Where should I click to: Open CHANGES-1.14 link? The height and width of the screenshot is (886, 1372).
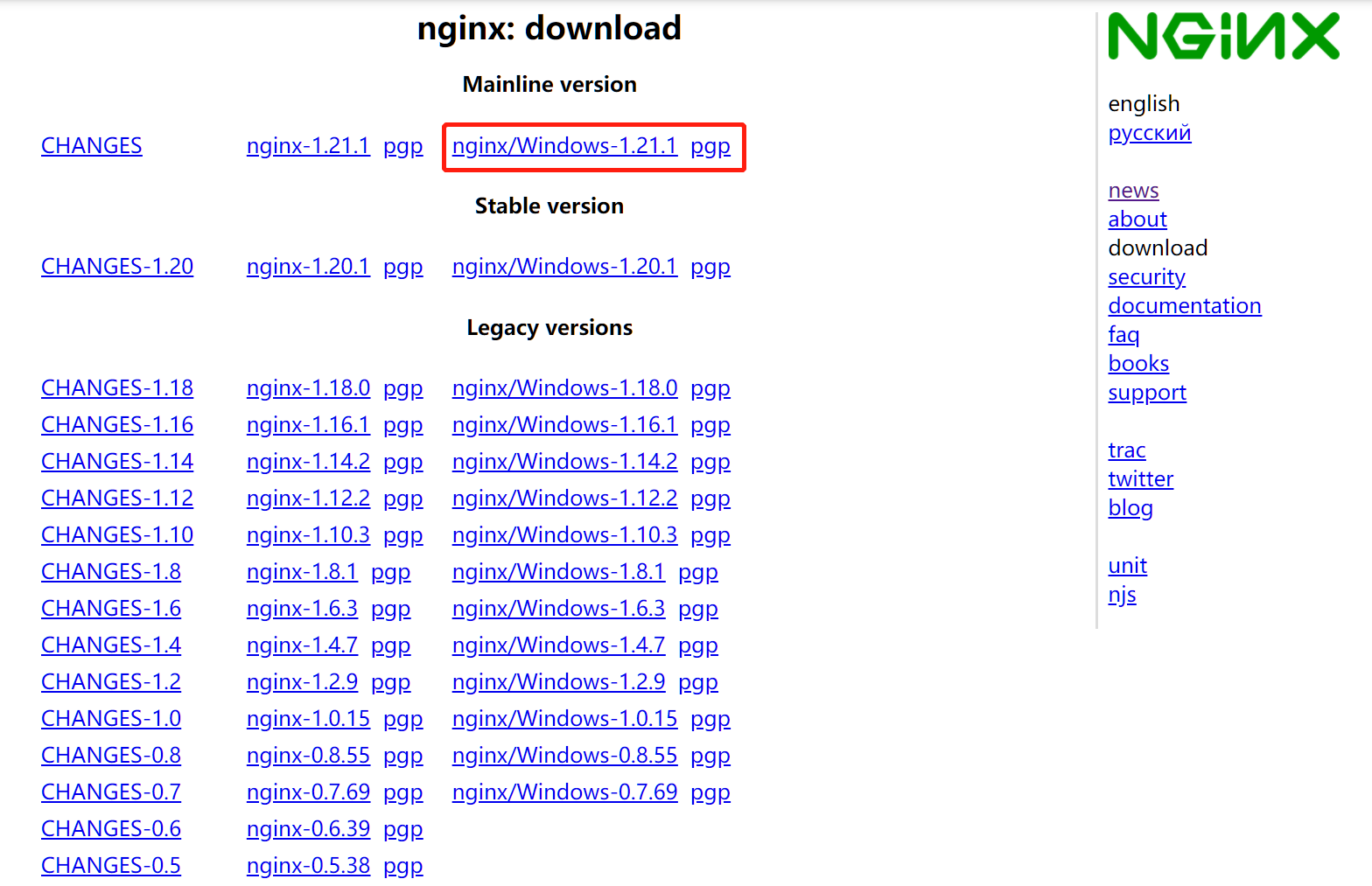click(x=117, y=462)
